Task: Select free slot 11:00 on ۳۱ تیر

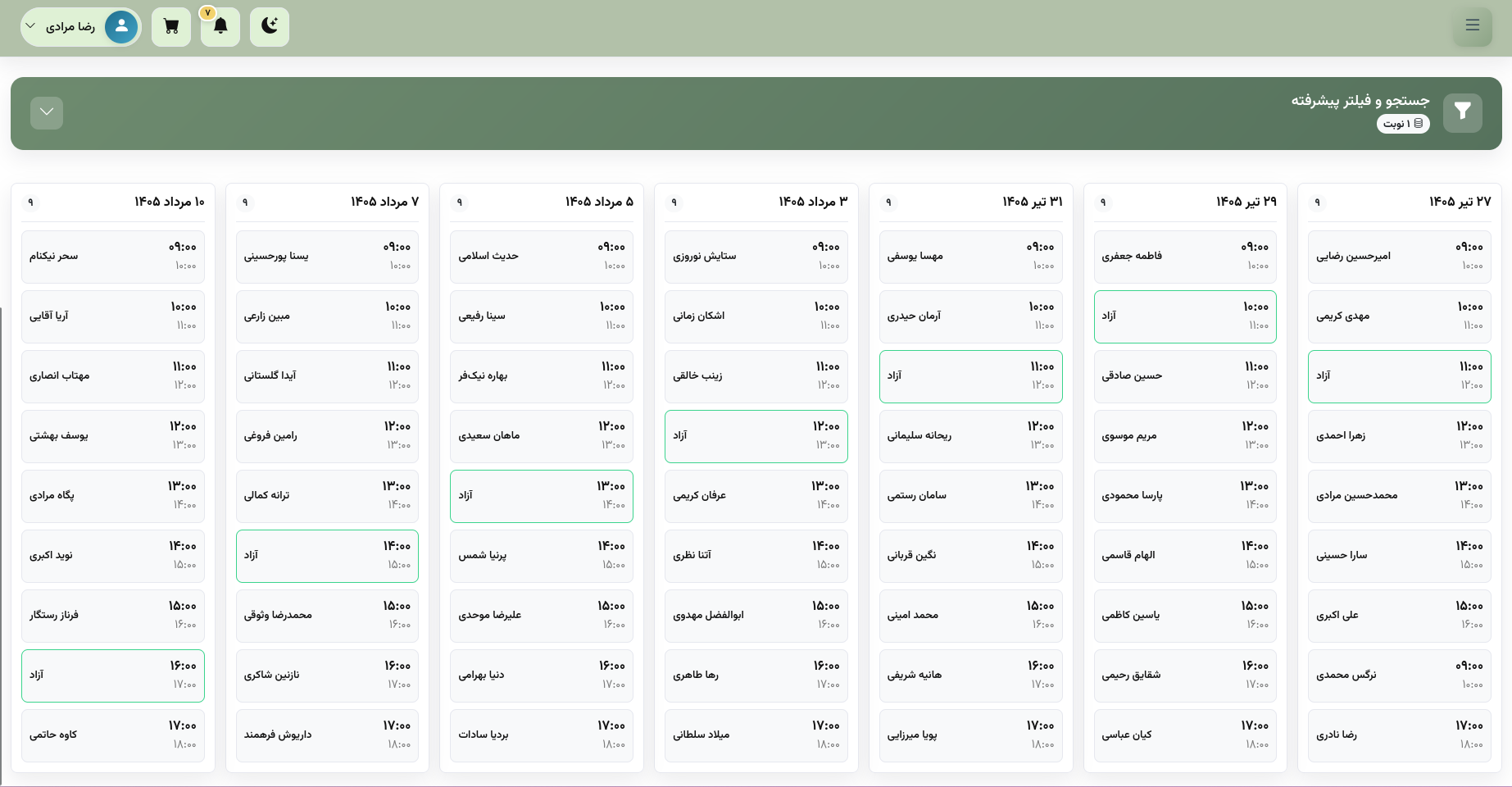Action: click(x=971, y=376)
